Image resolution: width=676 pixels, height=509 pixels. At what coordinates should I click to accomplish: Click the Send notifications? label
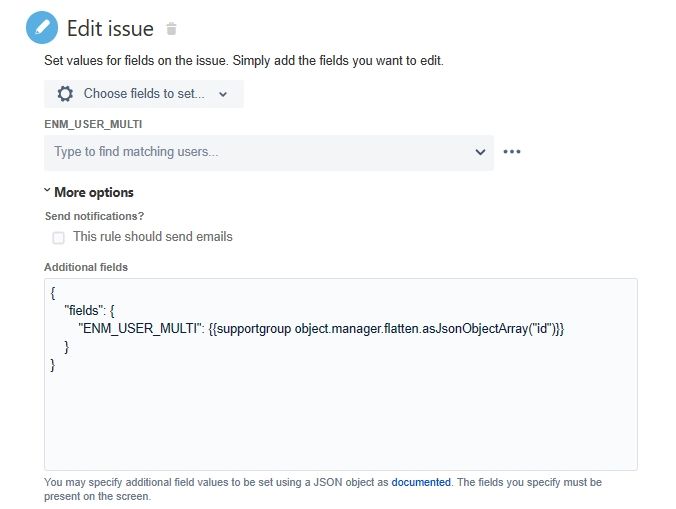point(94,216)
